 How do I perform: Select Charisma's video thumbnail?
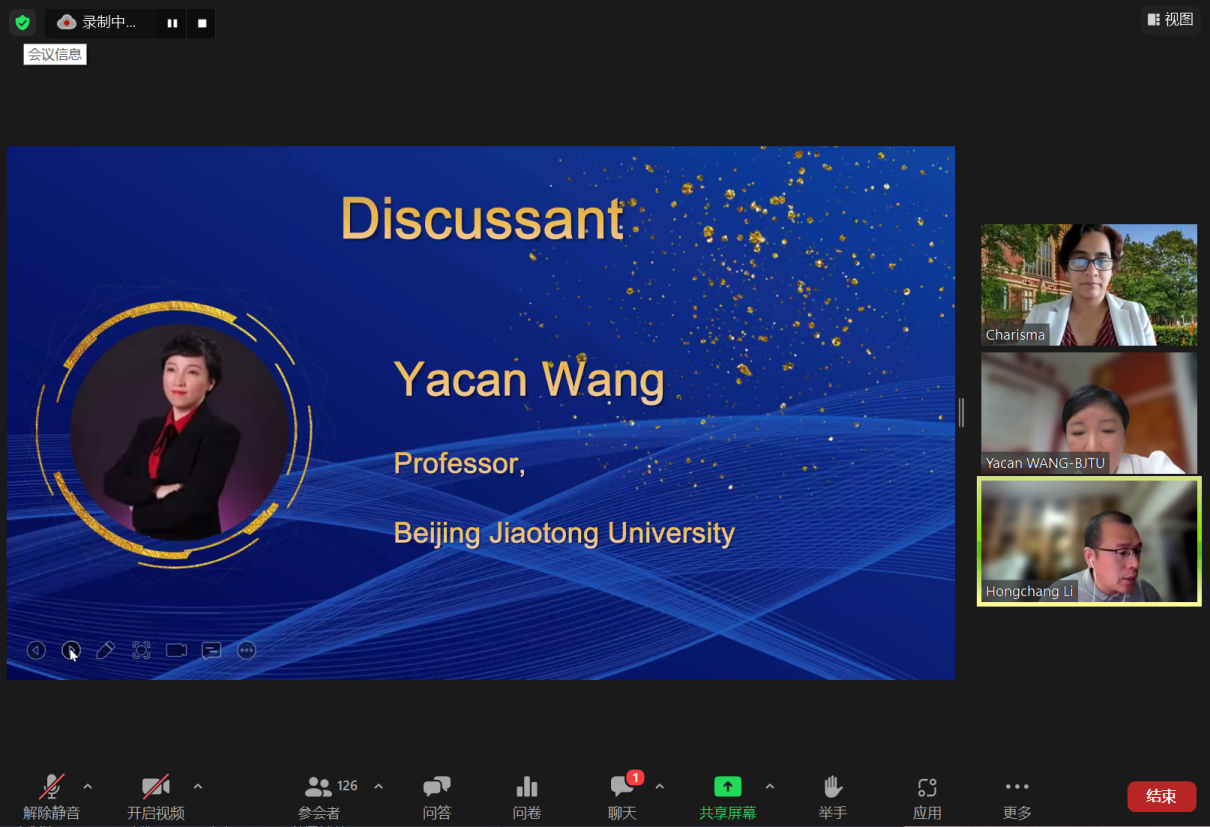click(1089, 285)
